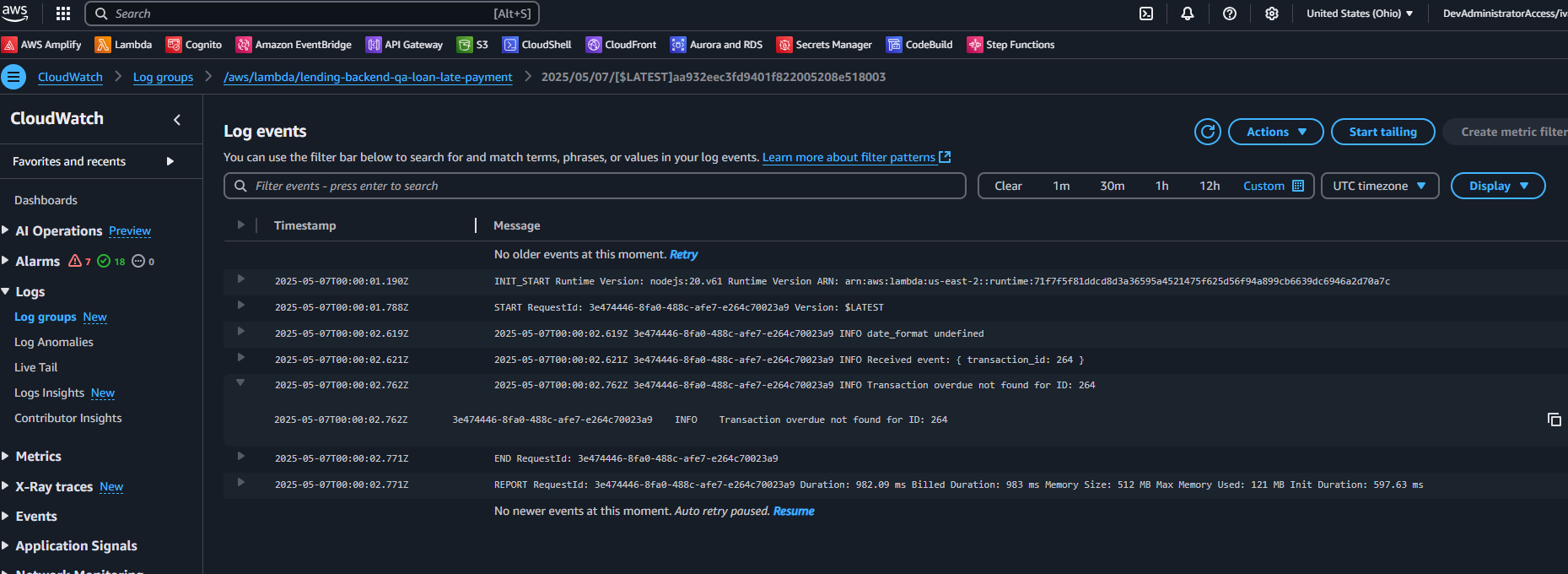Open the notifications bell
The width and height of the screenshot is (1568, 574).
(x=1188, y=14)
